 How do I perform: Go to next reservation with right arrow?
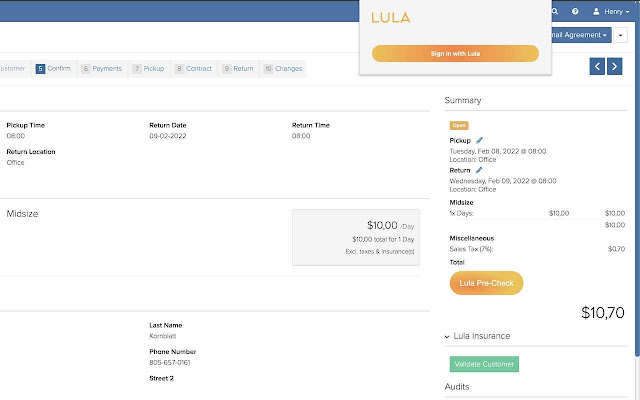(x=615, y=67)
